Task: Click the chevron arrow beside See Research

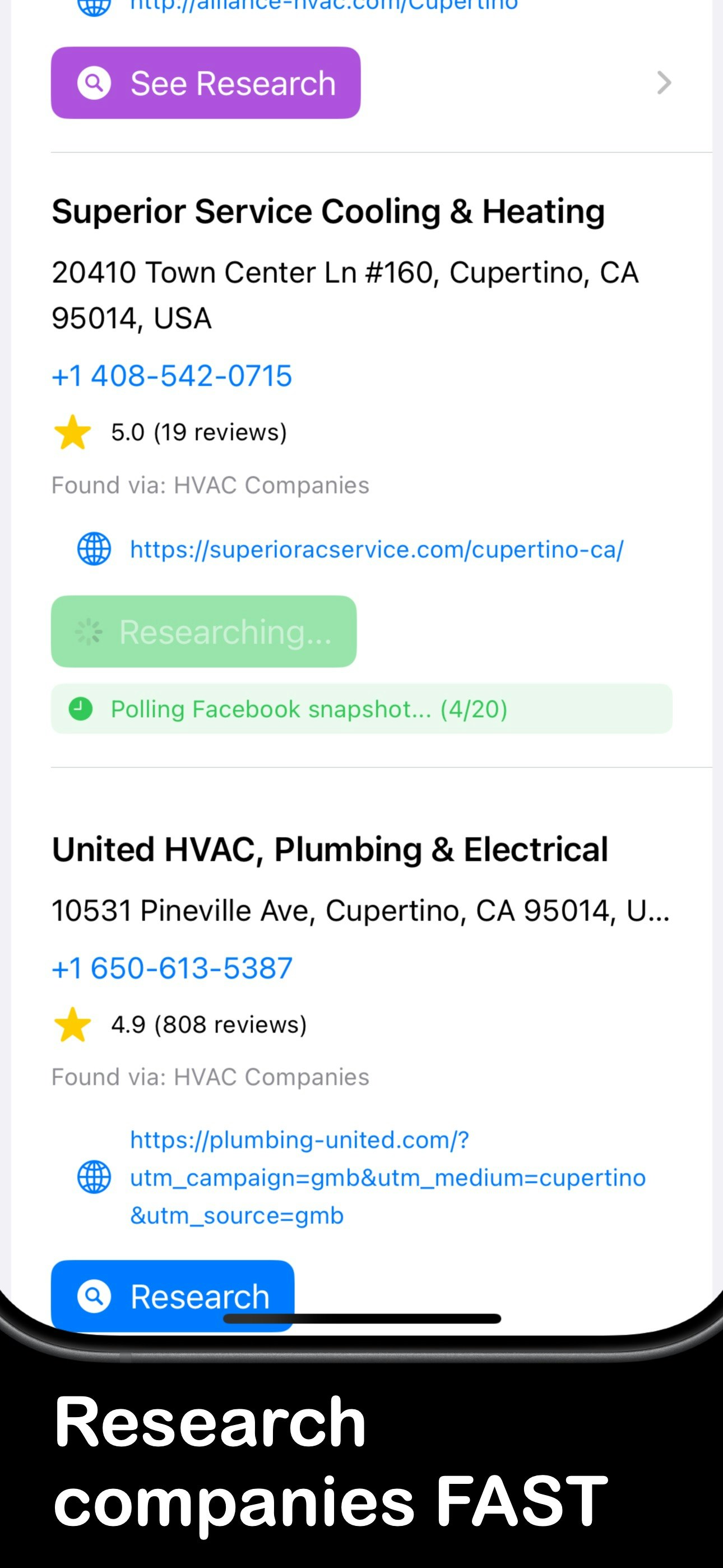Action: [664, 83]
